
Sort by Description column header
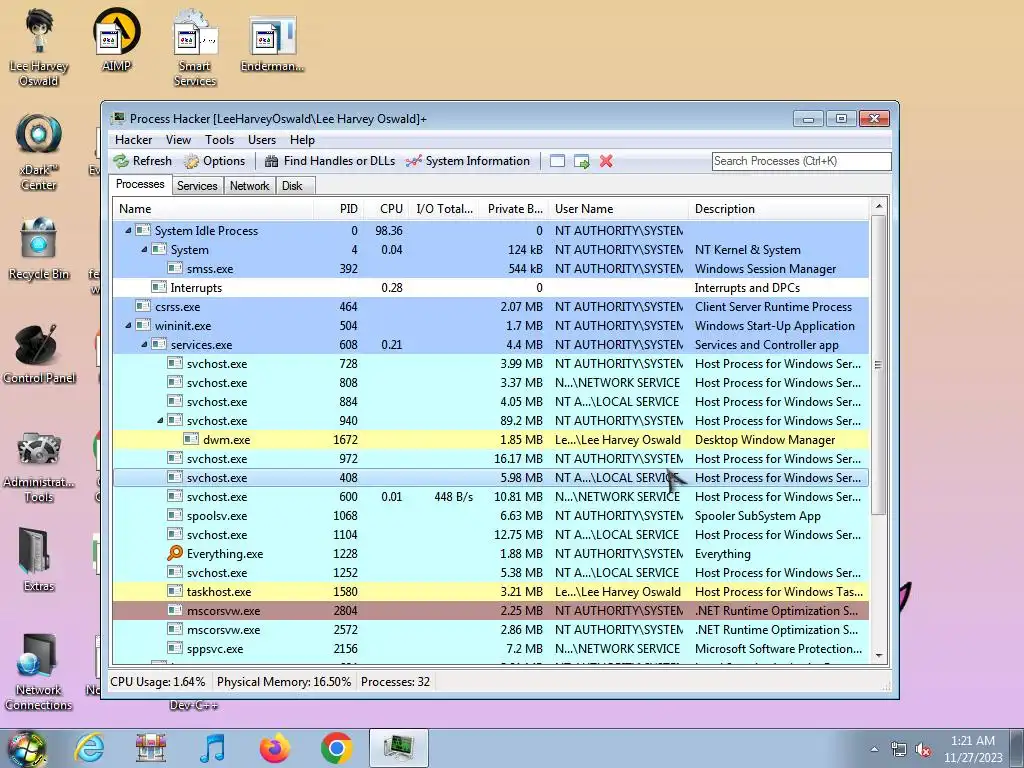[x=778, y=208]
